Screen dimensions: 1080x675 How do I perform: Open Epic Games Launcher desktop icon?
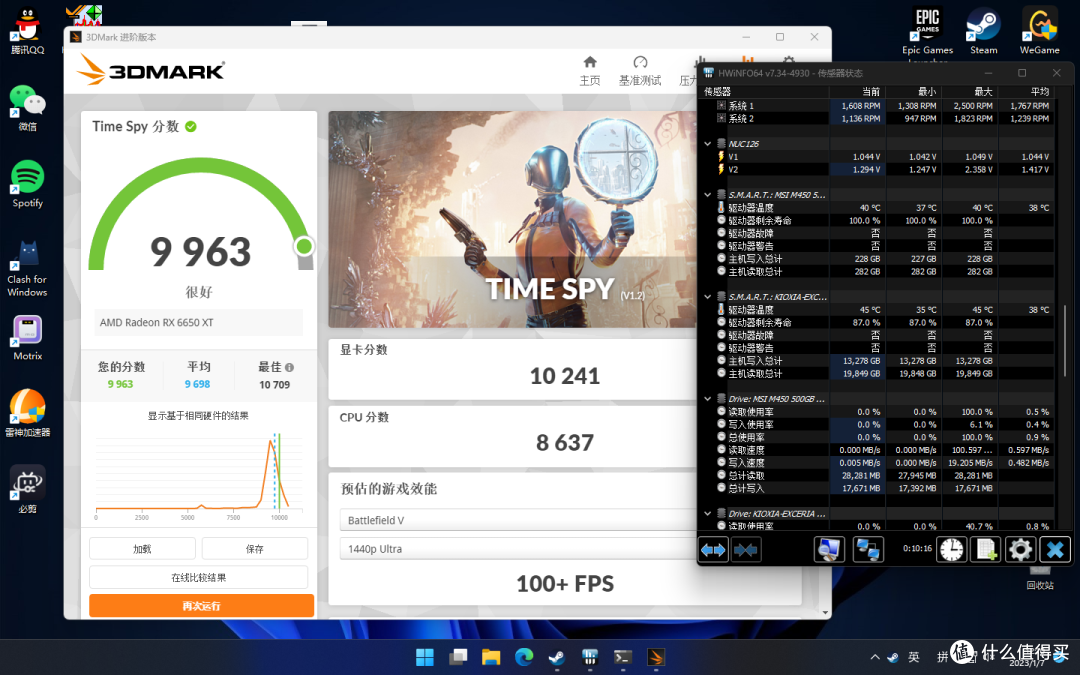point(928,31)
